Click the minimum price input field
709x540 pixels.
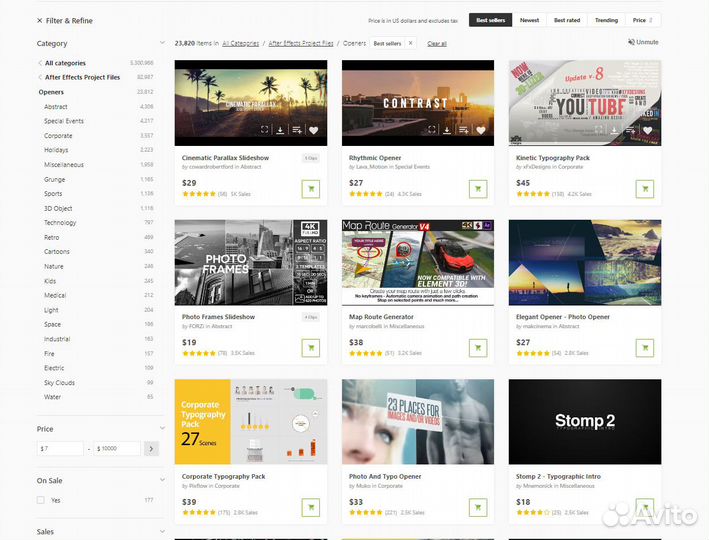pyautogui.click(x=60, y=449)
